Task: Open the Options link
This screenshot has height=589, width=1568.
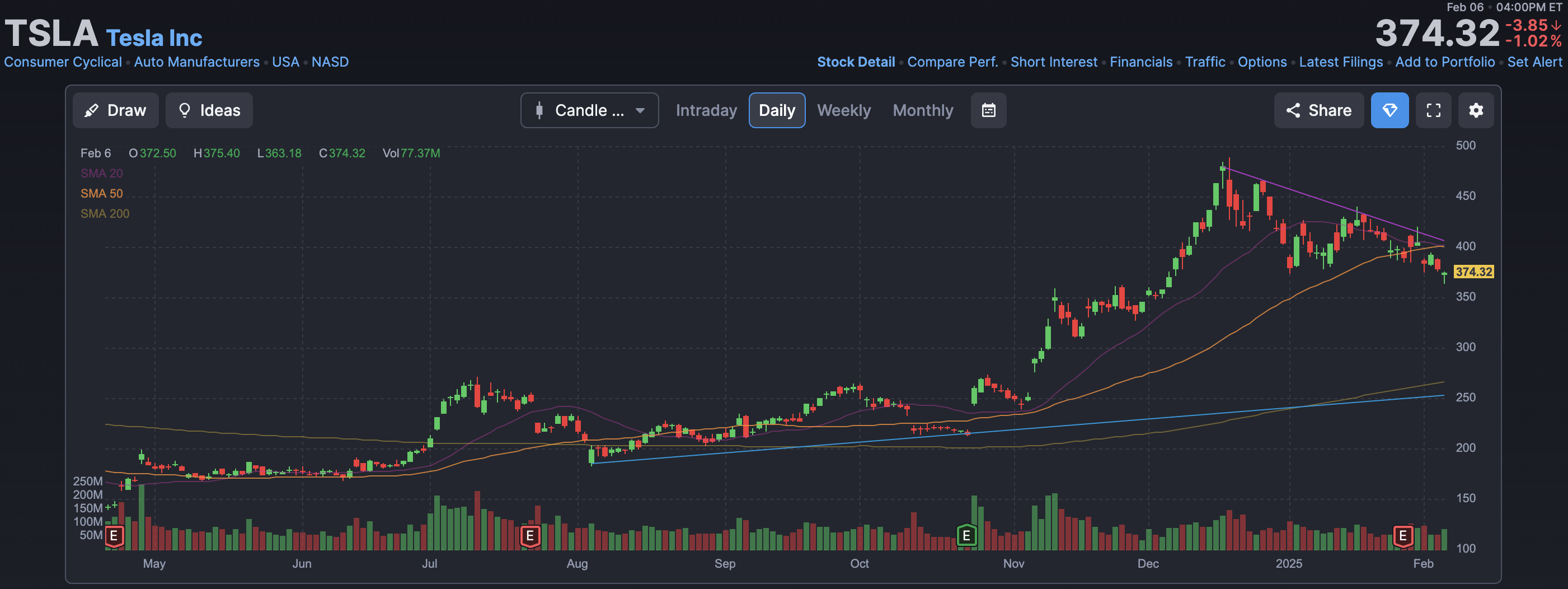Action: click(x=1262, y=62)
